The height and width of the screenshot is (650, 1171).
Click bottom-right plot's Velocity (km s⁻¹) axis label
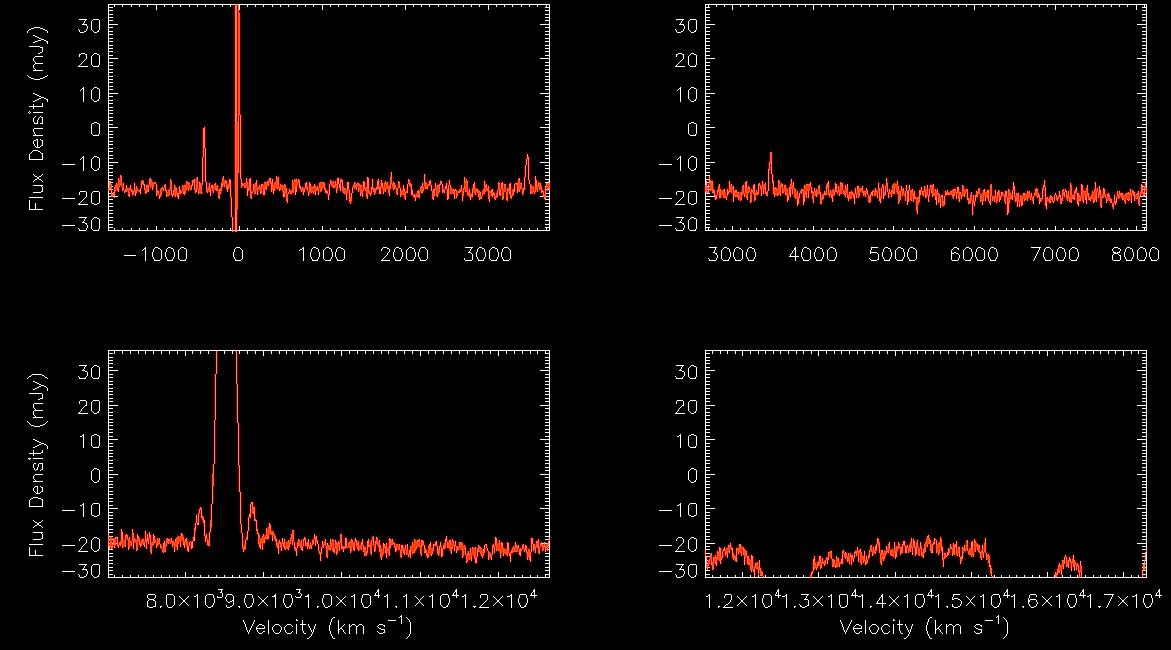click(x=924, y=627)
